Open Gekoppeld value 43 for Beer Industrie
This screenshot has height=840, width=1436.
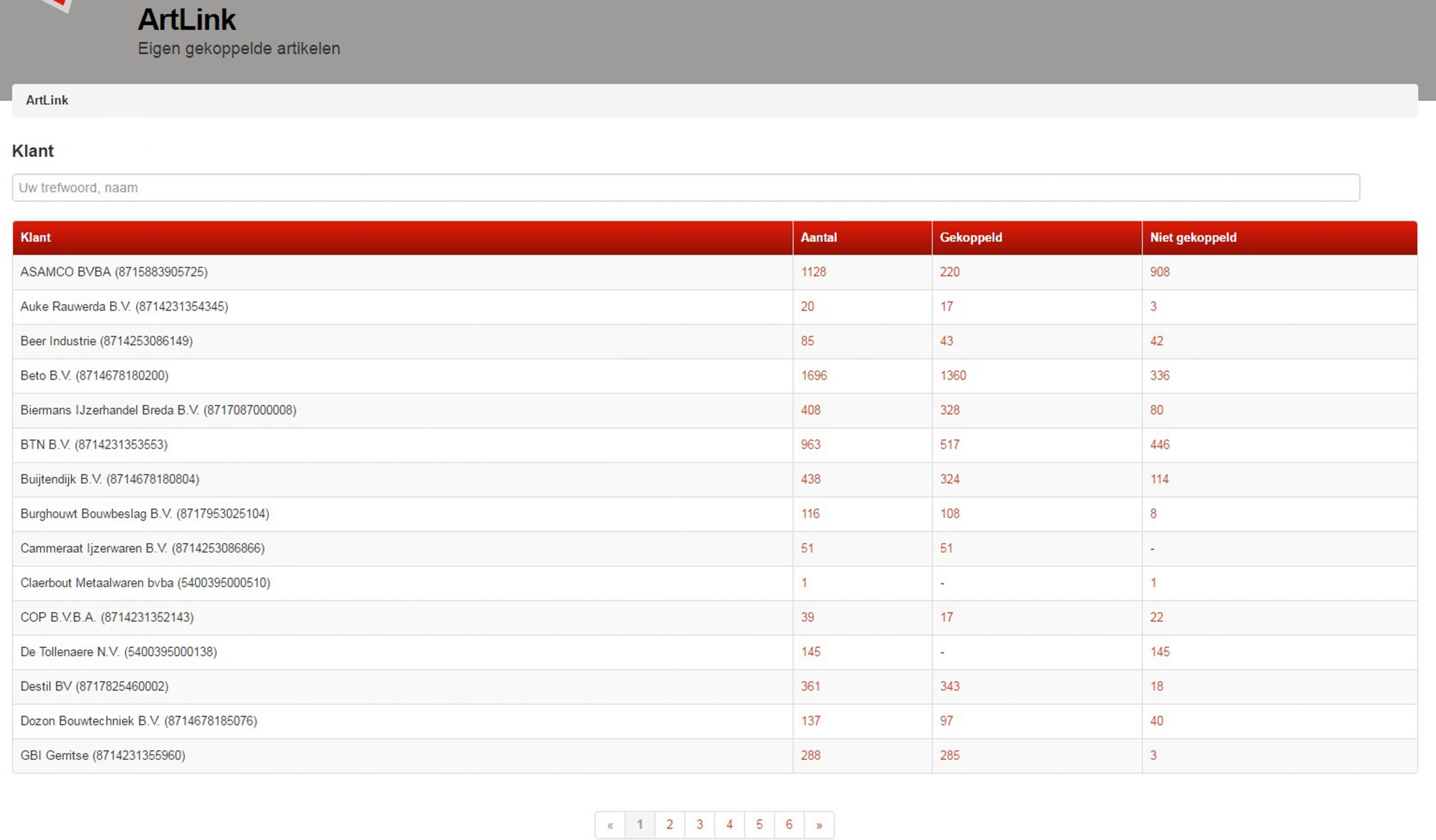[946, 341]
